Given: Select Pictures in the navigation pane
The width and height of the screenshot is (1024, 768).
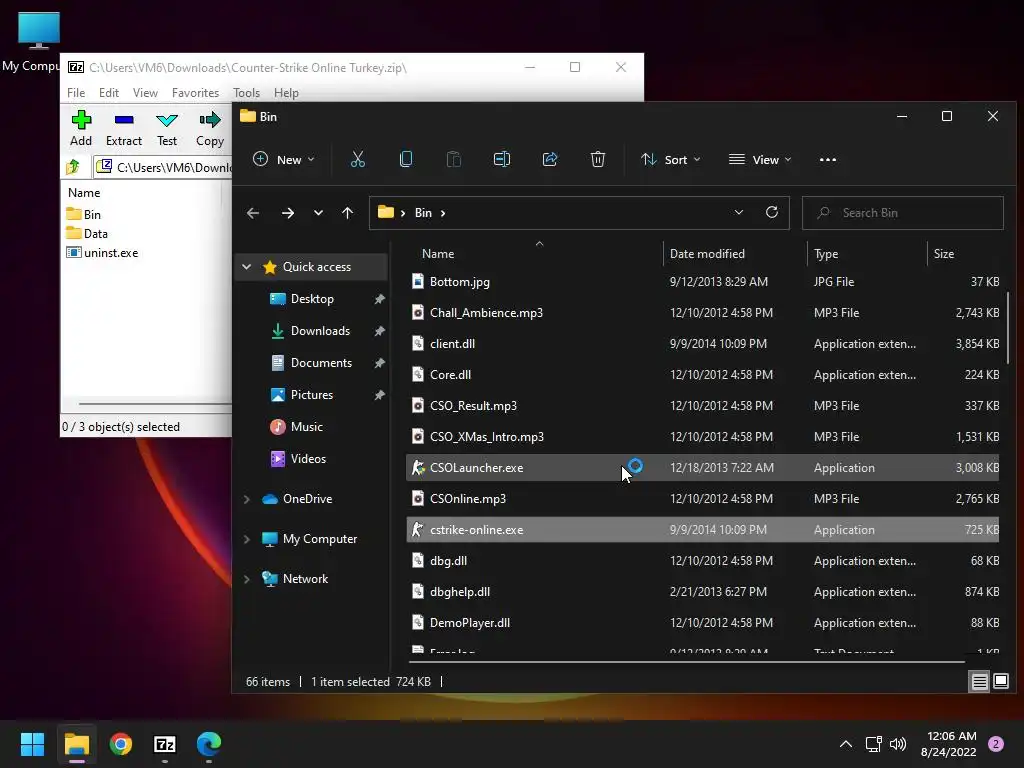Looking at the screenshot, I should pyautogui.click(x=312, y=394).
